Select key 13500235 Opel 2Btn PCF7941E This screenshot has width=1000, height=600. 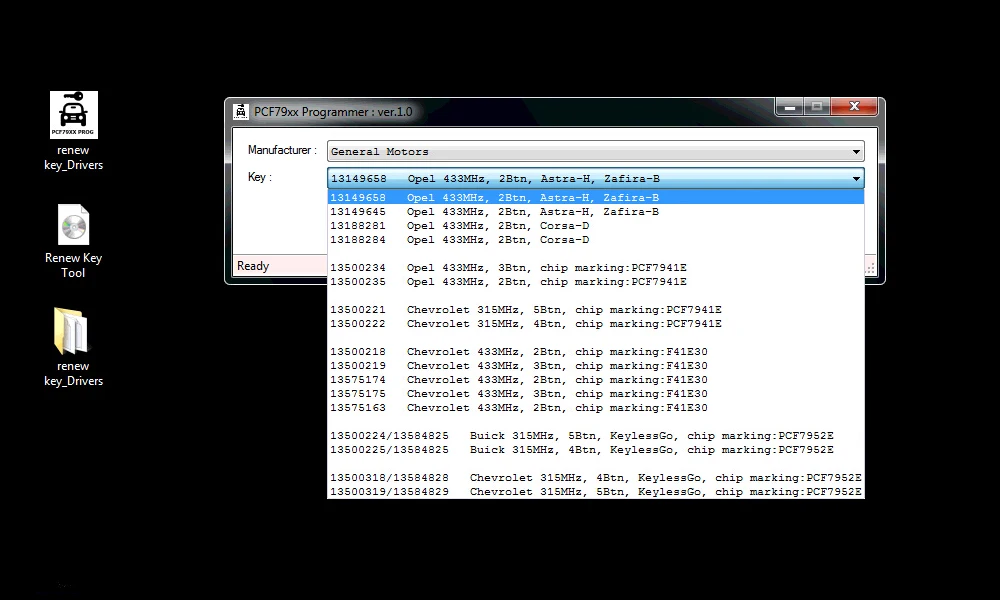click(x=596, y=282)
